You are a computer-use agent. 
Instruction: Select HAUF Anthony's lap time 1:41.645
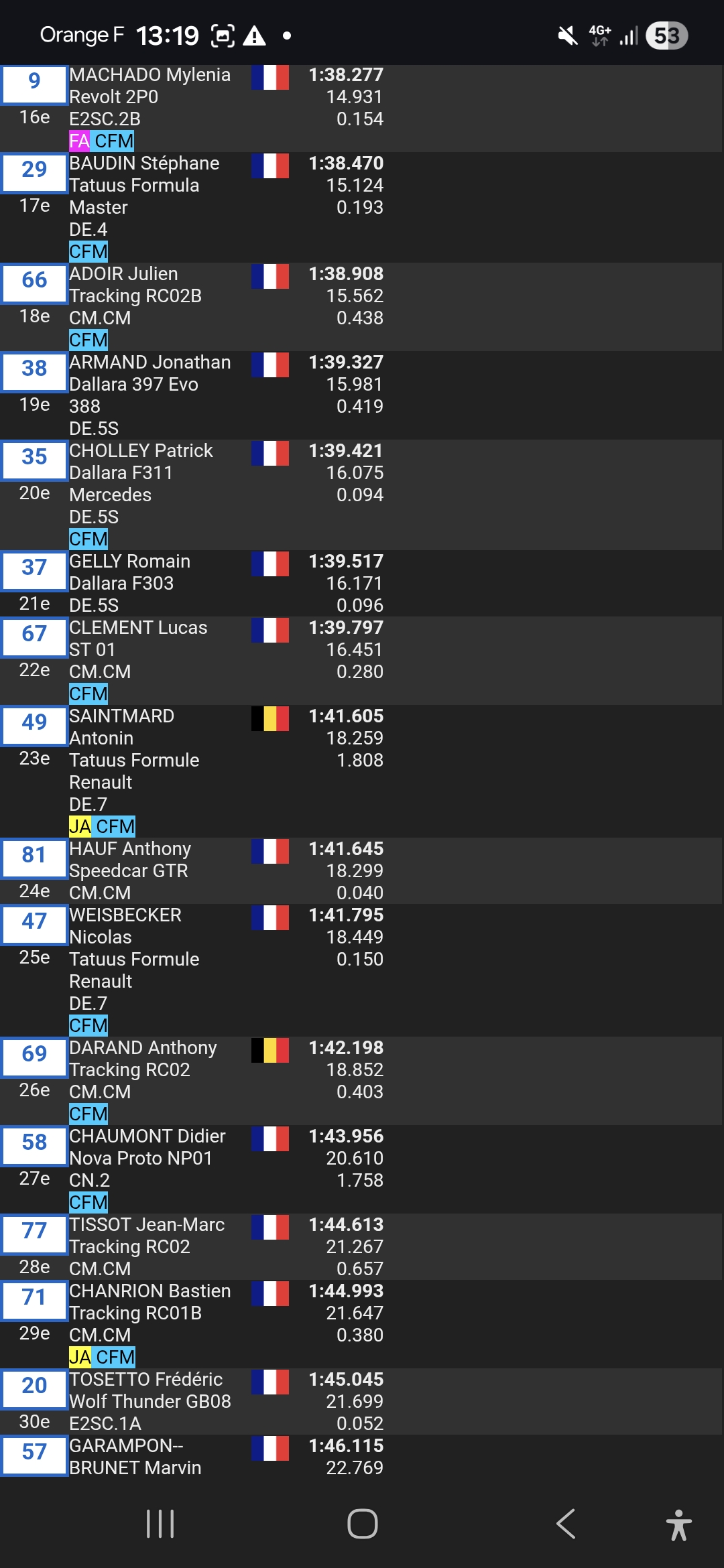[x=346, y=849]
